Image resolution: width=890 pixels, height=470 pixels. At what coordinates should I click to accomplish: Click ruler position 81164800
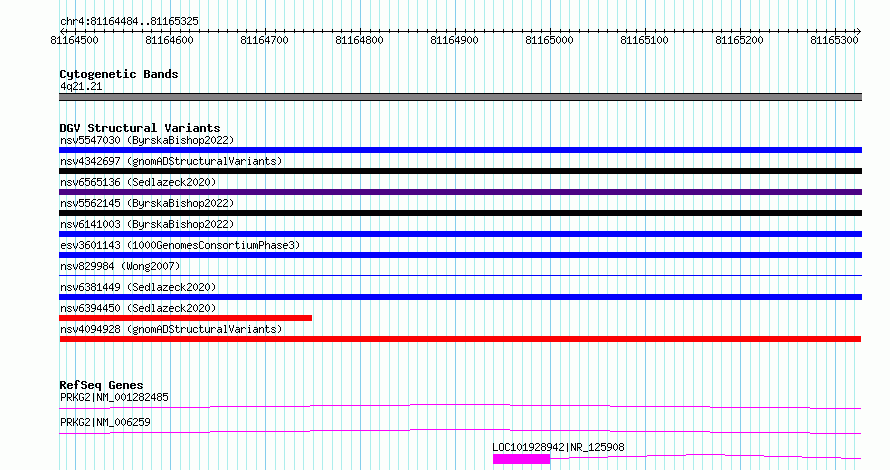359,40
